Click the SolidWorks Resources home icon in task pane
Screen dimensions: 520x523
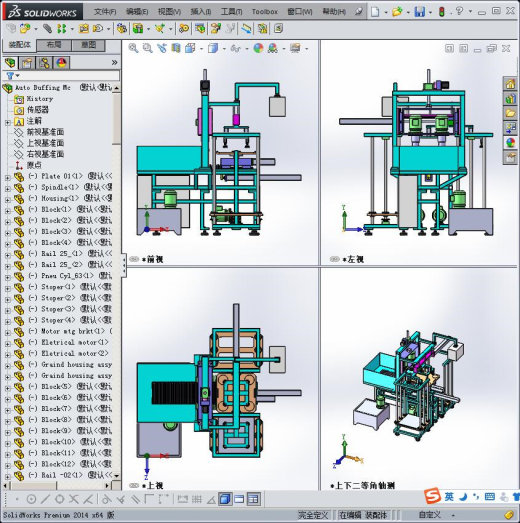pyautogui.click(x=510, y=84)
